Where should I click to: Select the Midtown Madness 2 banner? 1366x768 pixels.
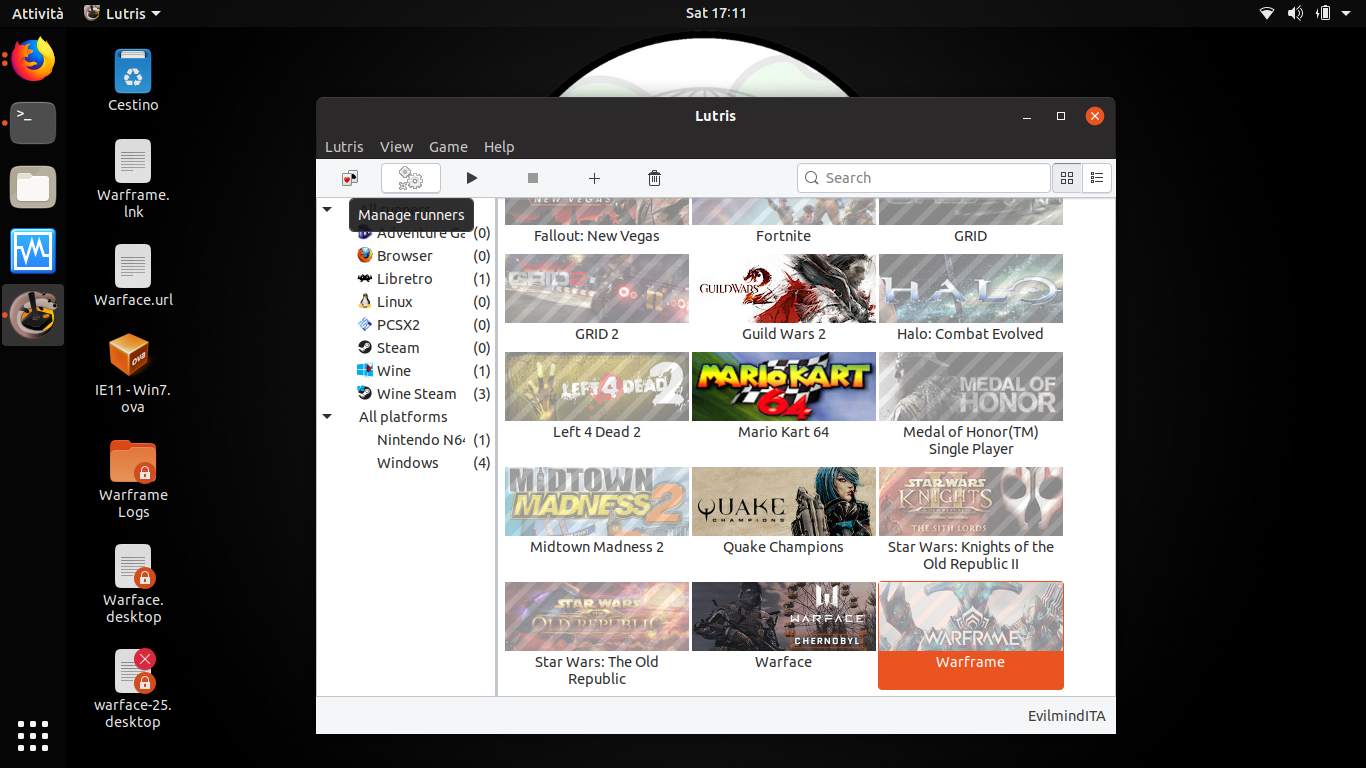click(597, 501)
